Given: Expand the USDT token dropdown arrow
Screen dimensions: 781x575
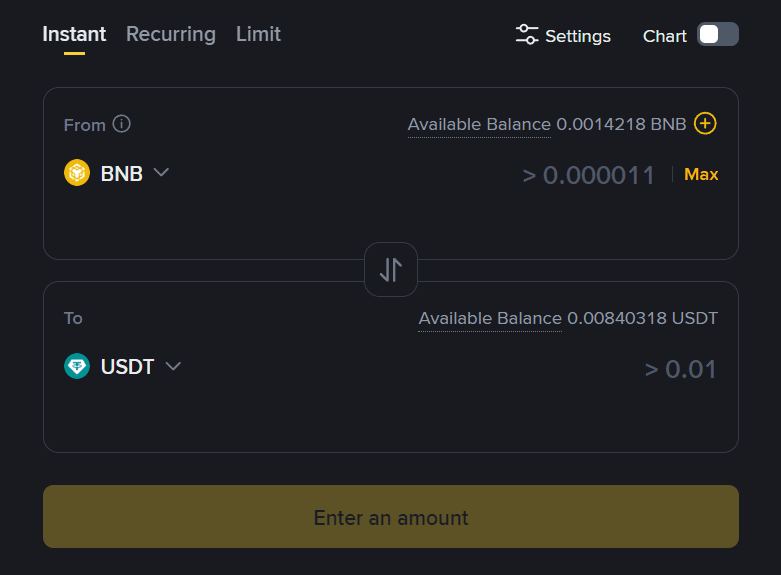Looking at the screenshot, I should (173, 366).
